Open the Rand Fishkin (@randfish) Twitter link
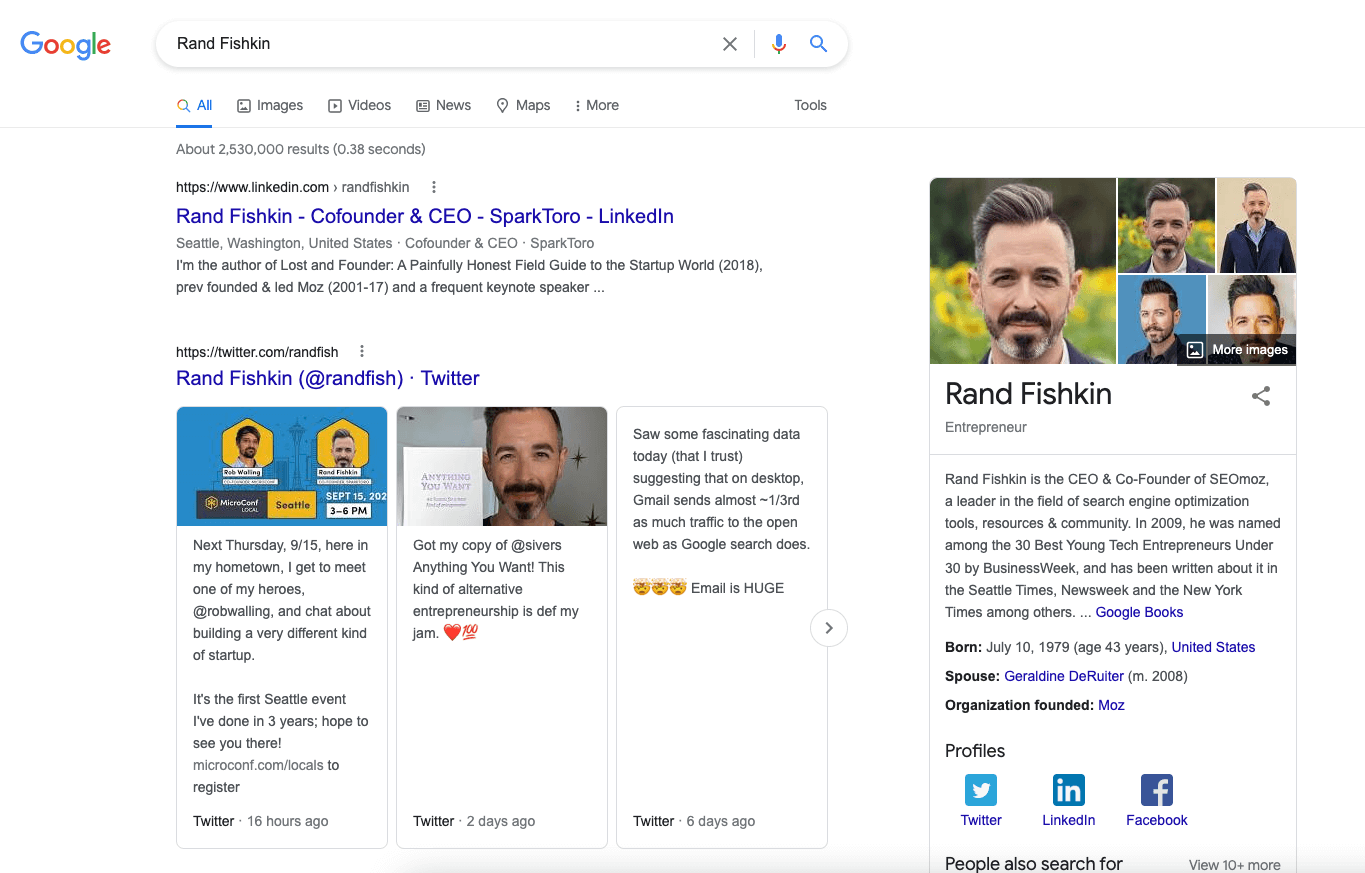The image size is (1365, 873). click(x=328, y=378)
